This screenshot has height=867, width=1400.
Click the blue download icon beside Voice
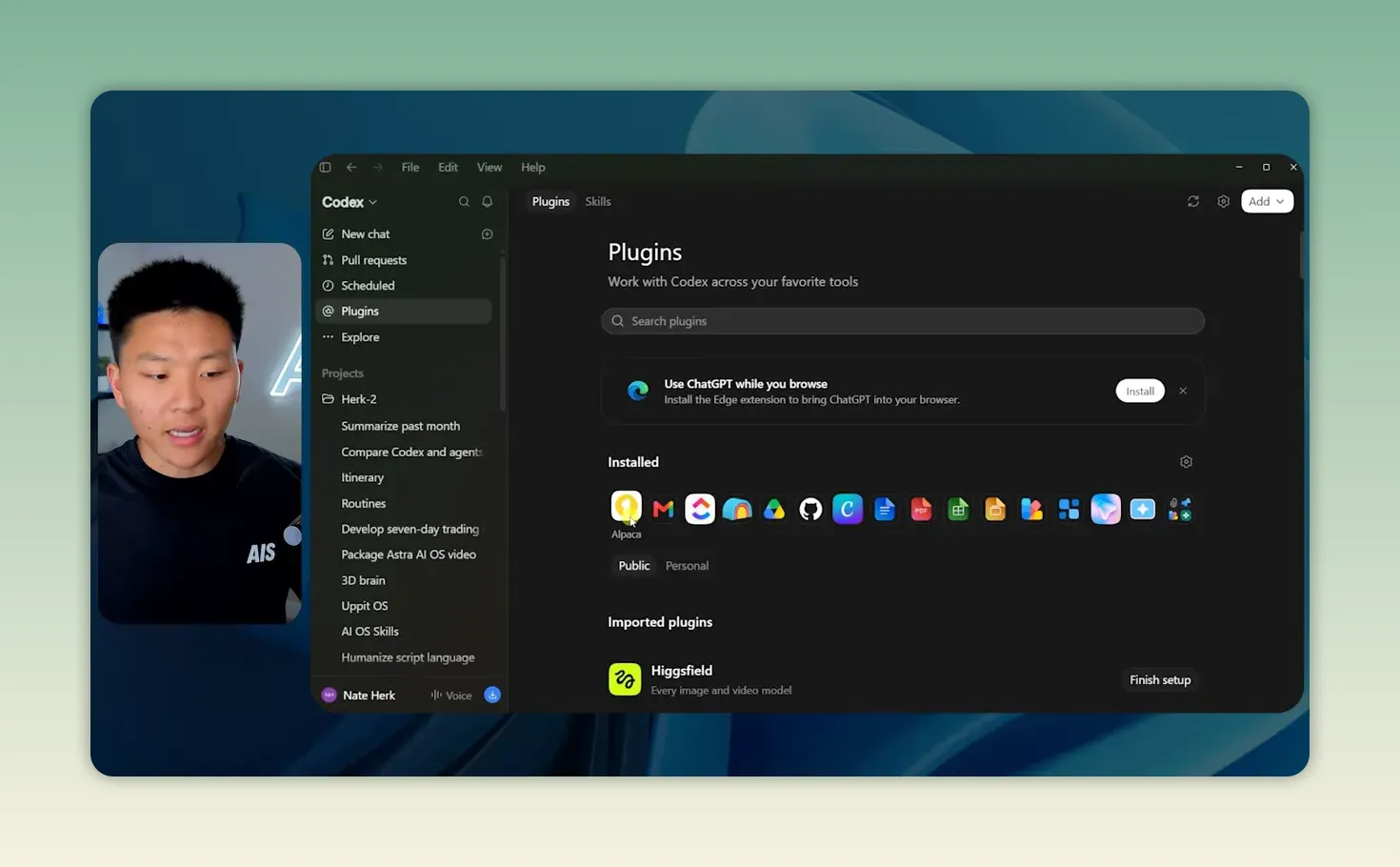[492, 696]
